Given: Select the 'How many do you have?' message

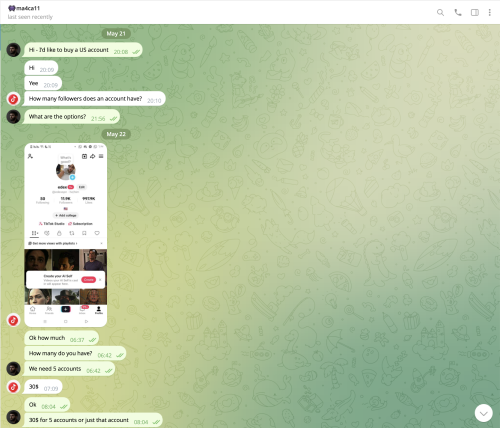Looking at the screenshot, I should (x=75, y=353).
